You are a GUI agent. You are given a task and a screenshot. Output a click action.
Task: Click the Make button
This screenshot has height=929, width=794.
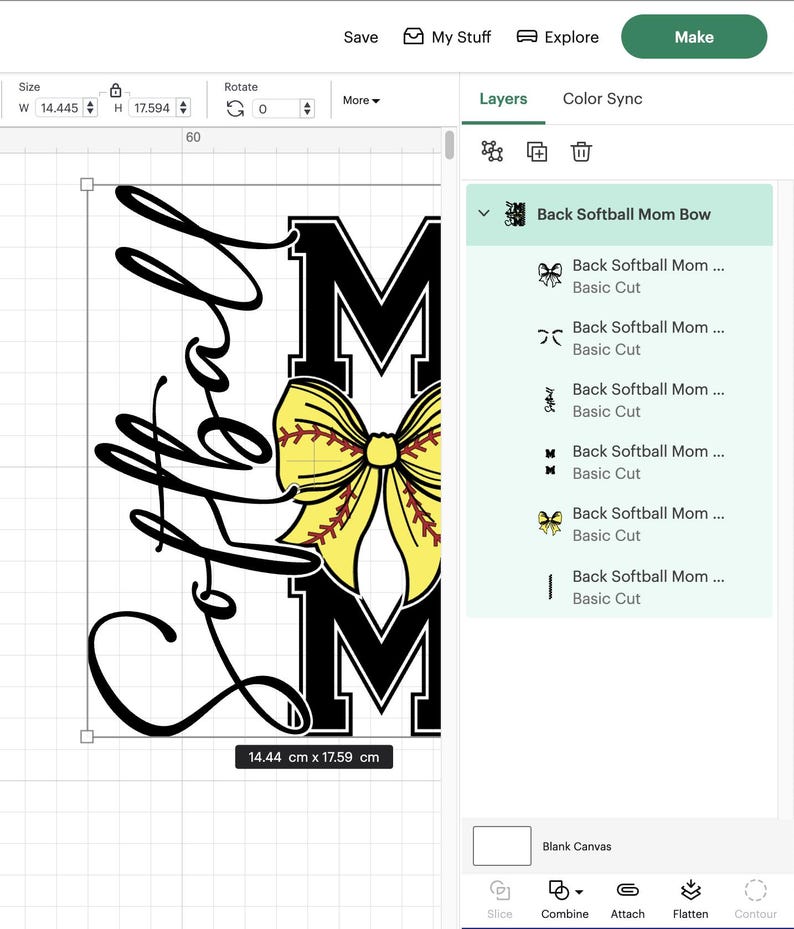click(x=694, y=37)
